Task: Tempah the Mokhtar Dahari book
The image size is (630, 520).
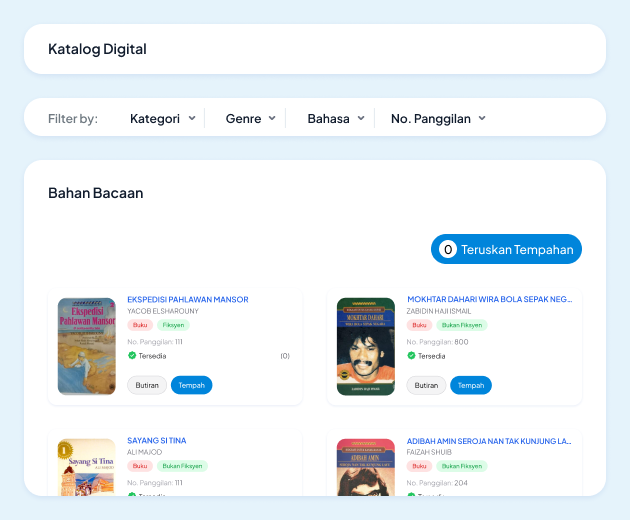Action: pos(470,385)
